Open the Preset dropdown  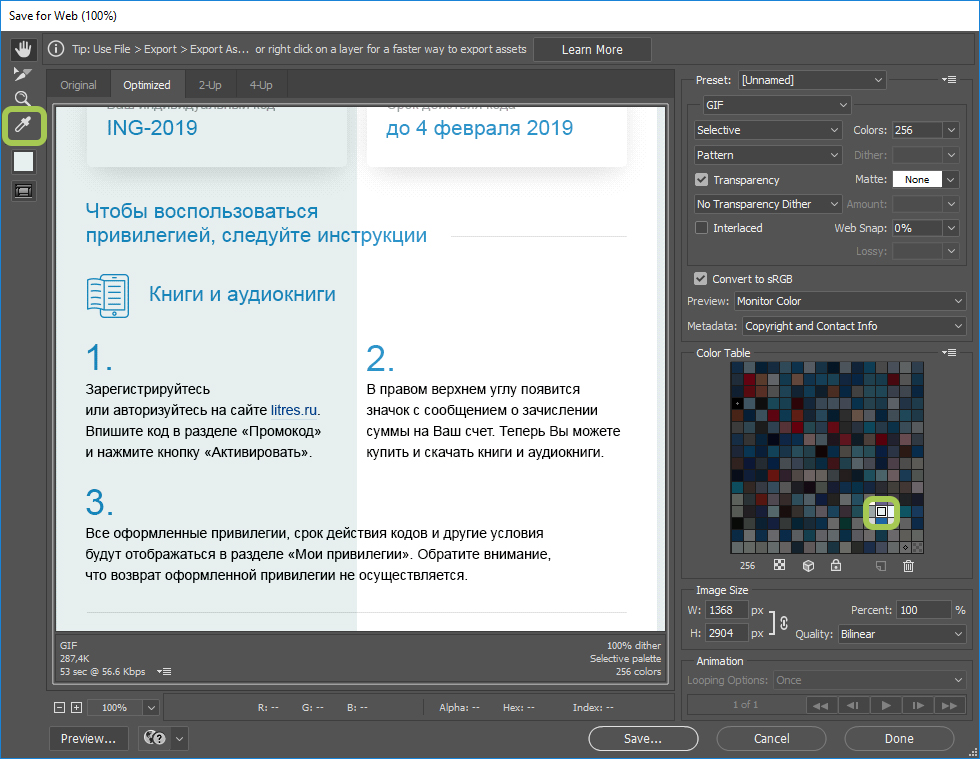pyautogui.click(x=812, y=80)
